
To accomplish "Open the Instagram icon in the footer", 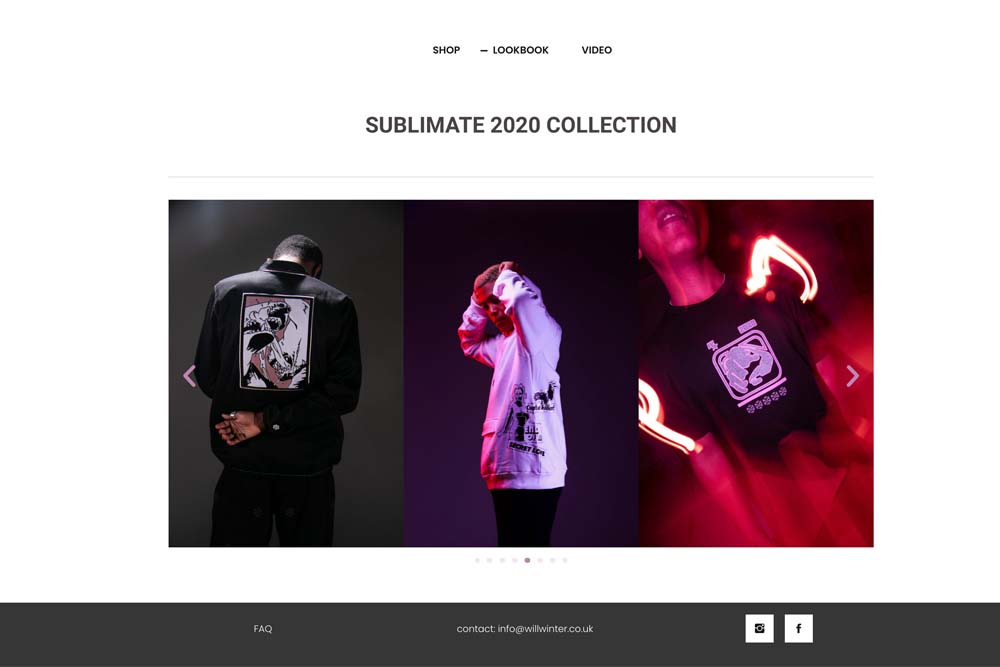I will [759, 628].
